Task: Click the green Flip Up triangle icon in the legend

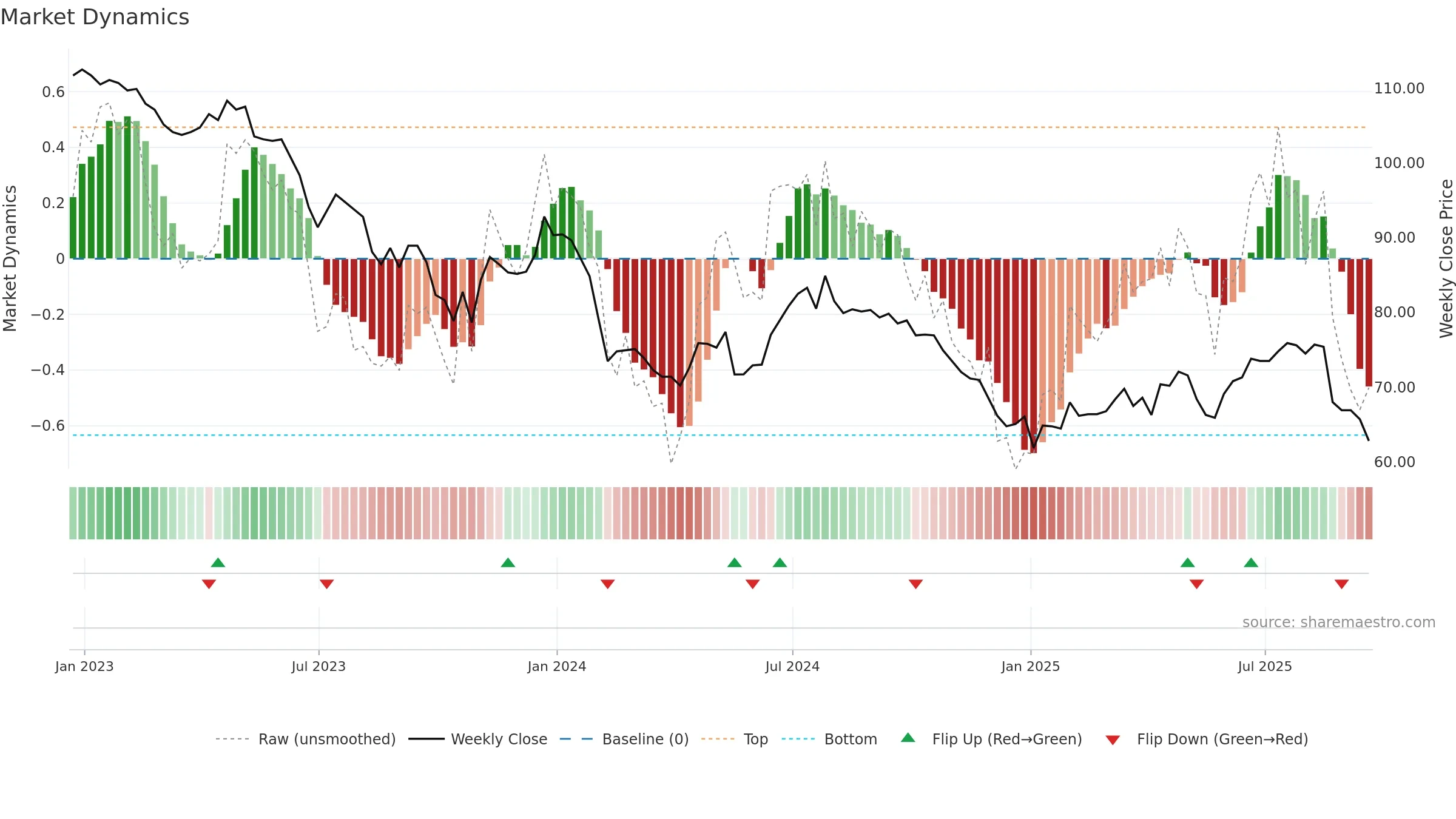Action: coord(908,738)
